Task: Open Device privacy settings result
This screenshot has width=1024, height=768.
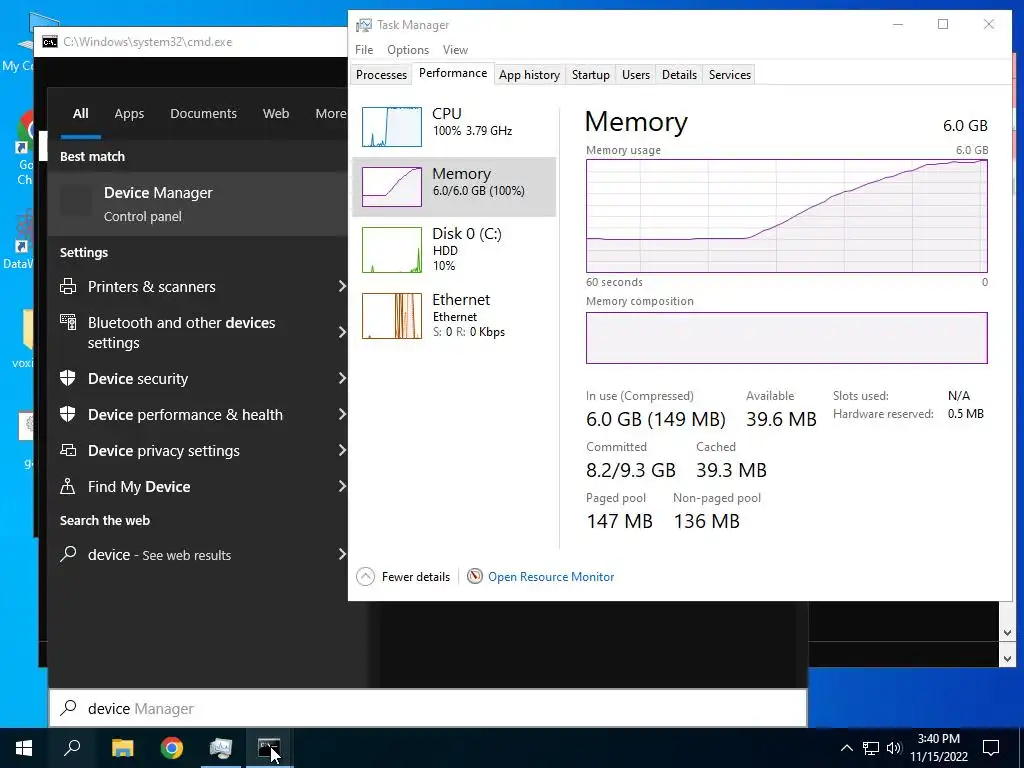Action: [x=198, y=450]
